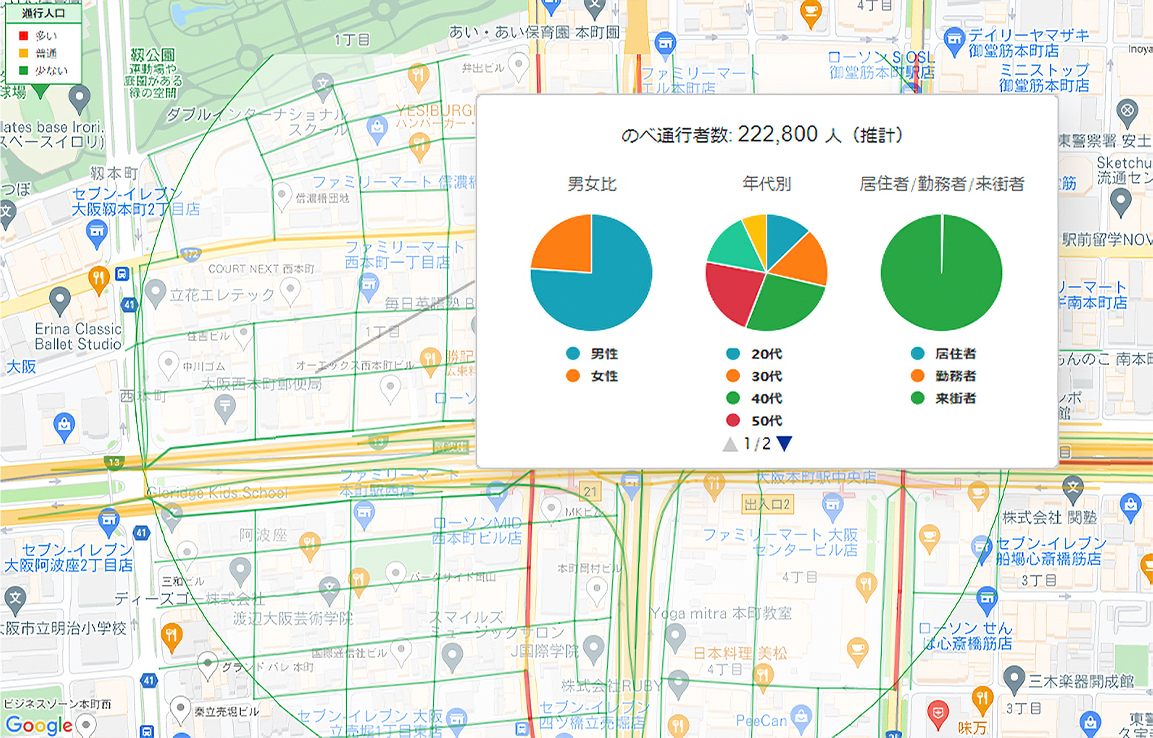The width and height of the screenshot is (1153, 738).
Task: Click the 居住者/勤務者/来街者 chart title
Action: coord(941,184)
